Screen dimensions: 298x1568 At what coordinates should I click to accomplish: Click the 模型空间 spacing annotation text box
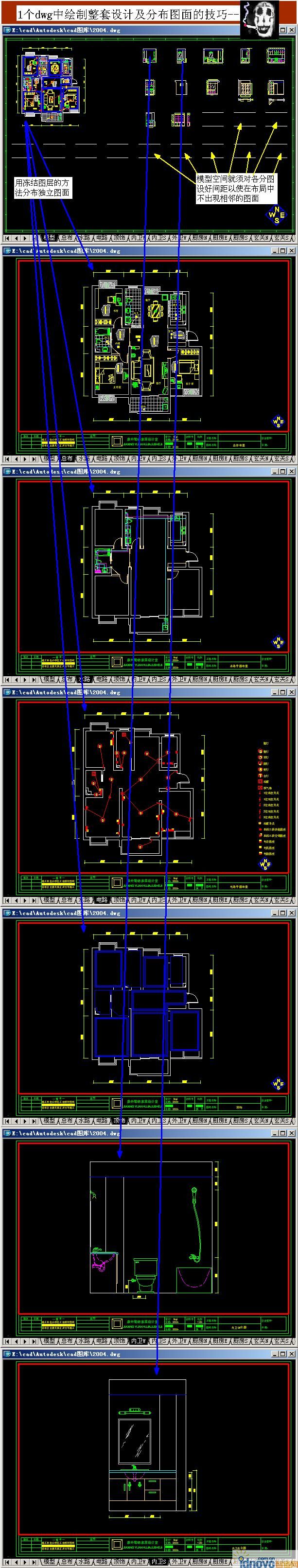[235, 189]
